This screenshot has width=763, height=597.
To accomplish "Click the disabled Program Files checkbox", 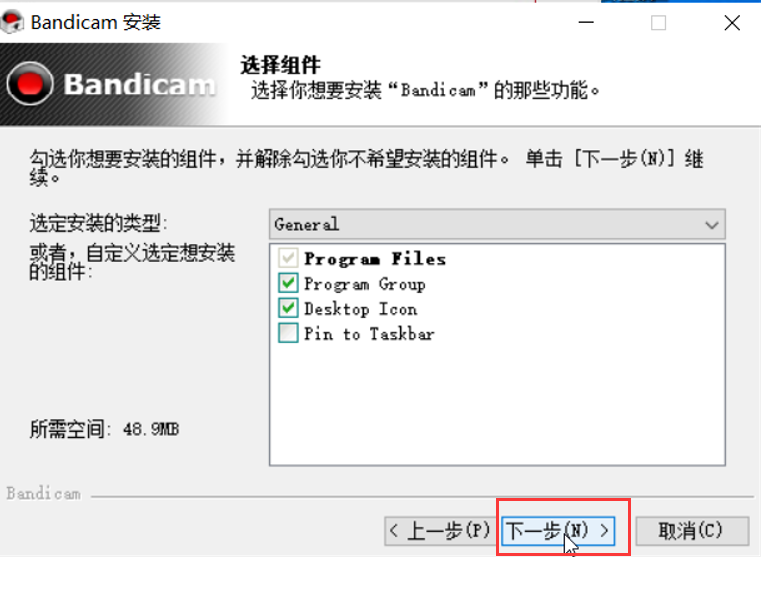I will point(288,258).
